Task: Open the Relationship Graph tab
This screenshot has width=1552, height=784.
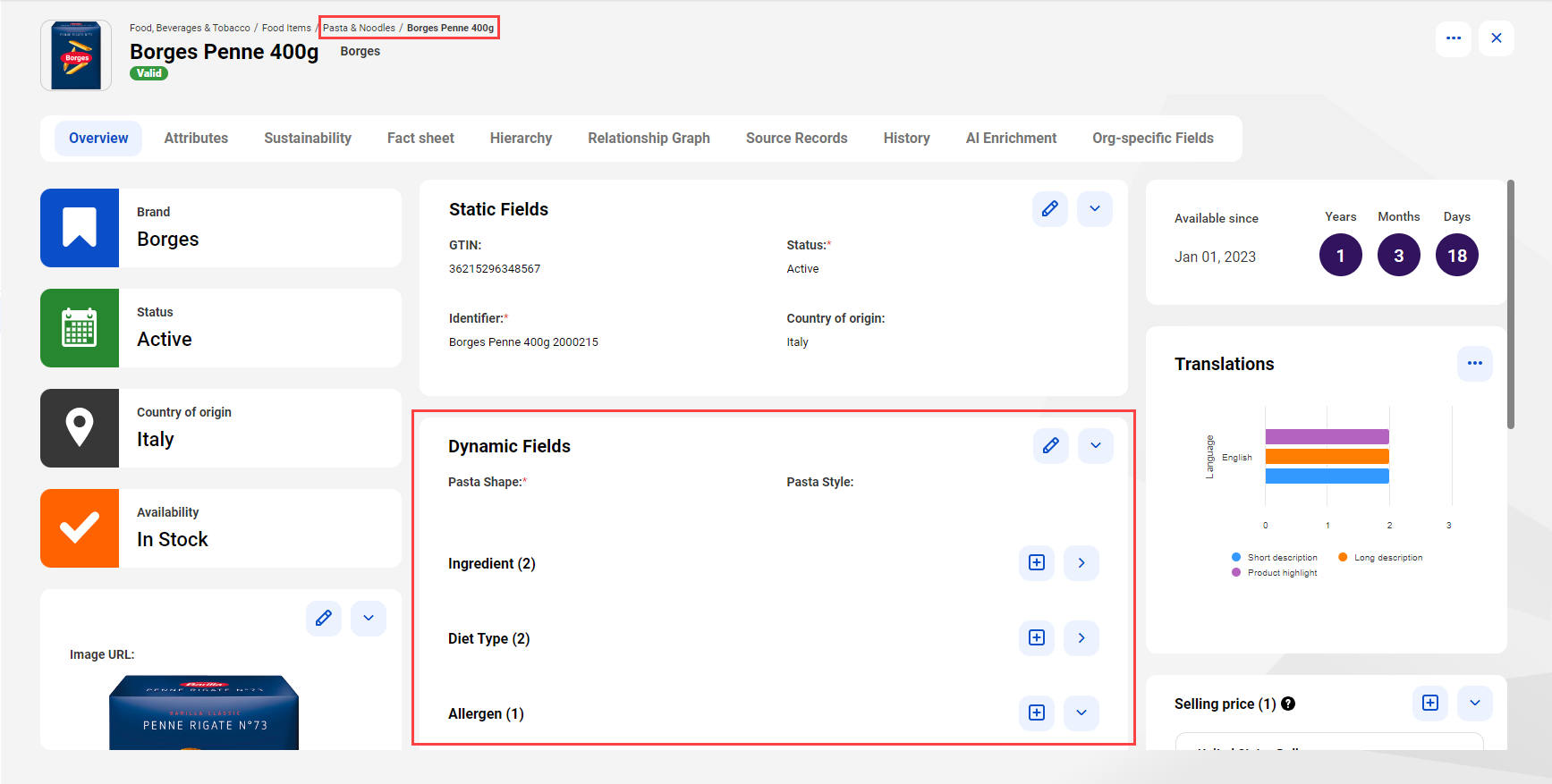Action: (649, 139)
